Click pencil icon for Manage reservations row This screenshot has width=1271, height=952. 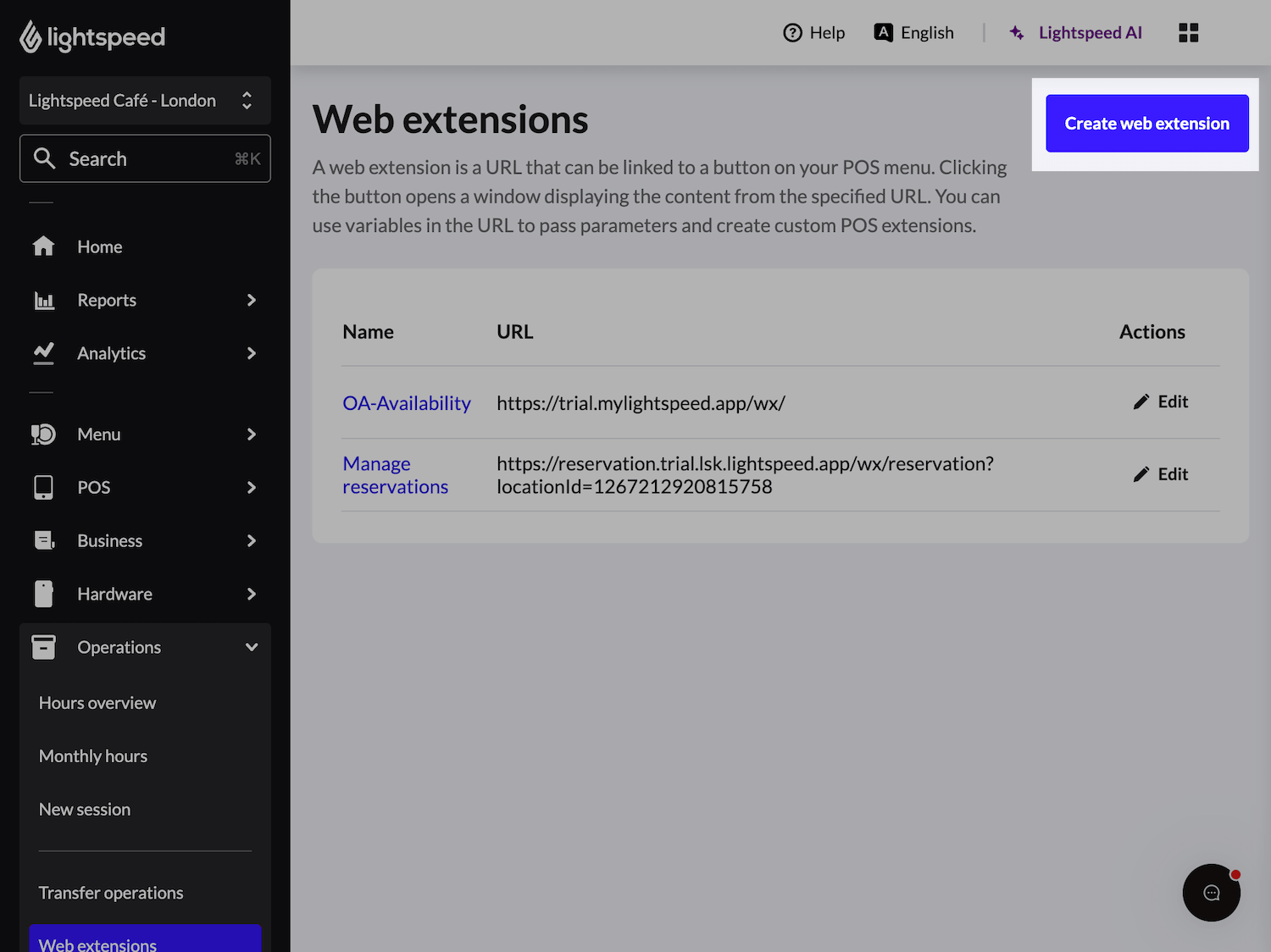1141,474
